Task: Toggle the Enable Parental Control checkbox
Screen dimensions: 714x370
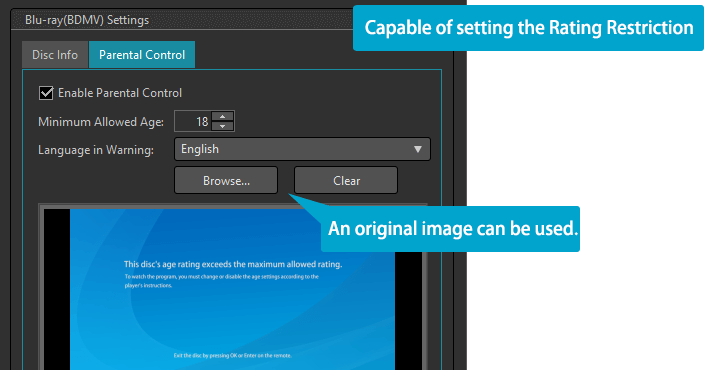Action: point(46,93)
